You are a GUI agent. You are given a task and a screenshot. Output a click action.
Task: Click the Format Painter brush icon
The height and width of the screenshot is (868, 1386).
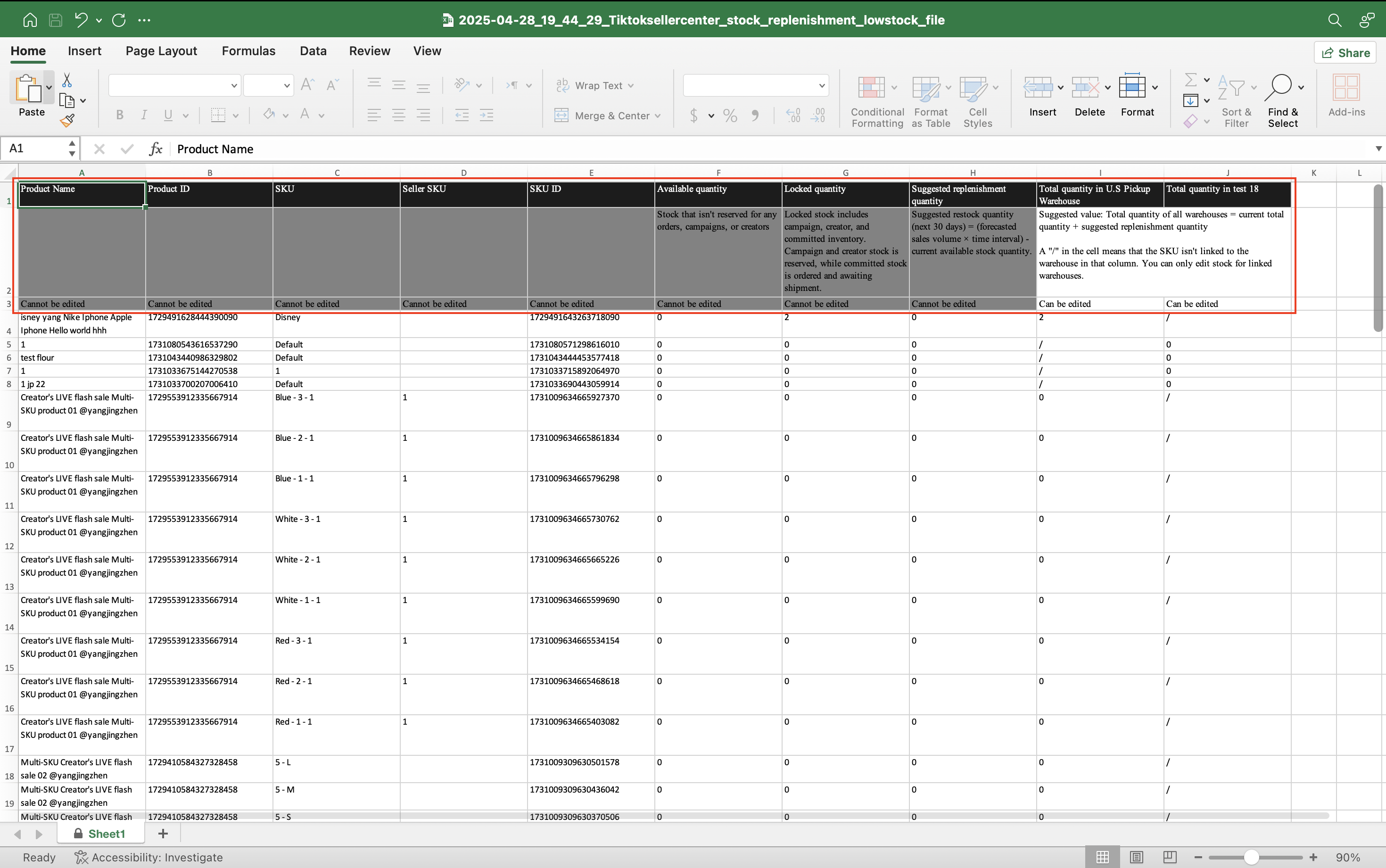pos(67,121)
